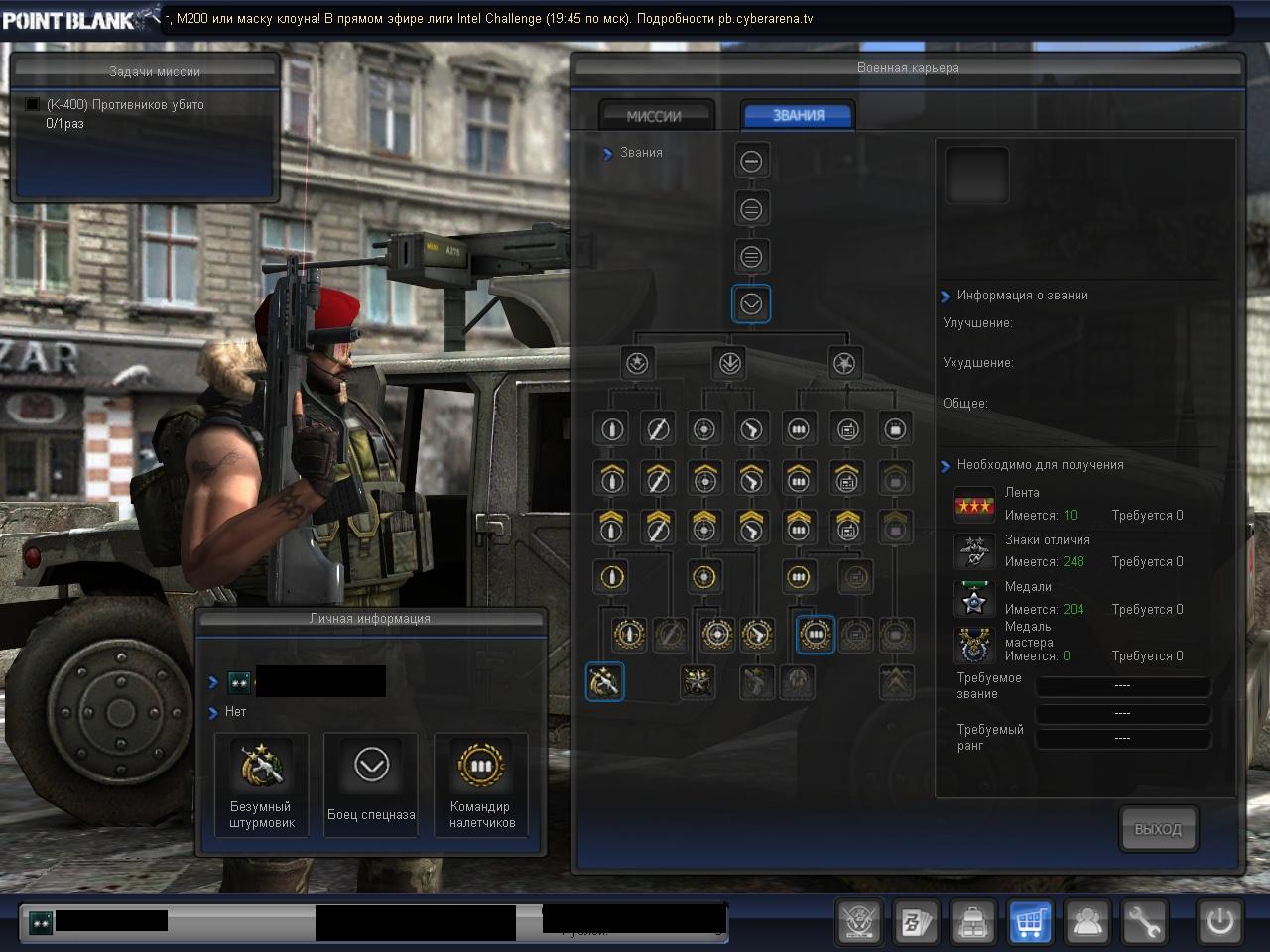Open the inventory backpack icon
The image size is (1270, 952).
tap(973, 922)
